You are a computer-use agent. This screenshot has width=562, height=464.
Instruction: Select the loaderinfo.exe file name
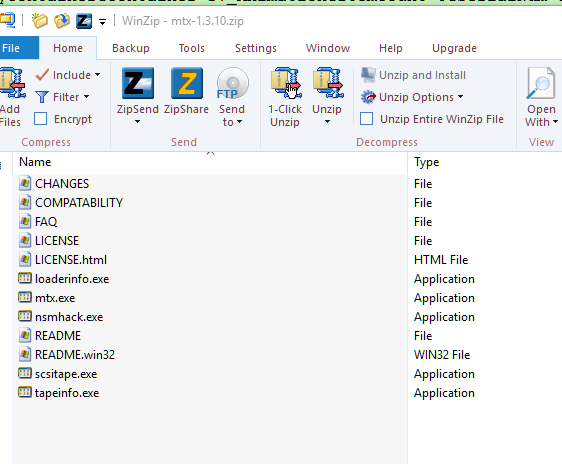click(72, 279)
